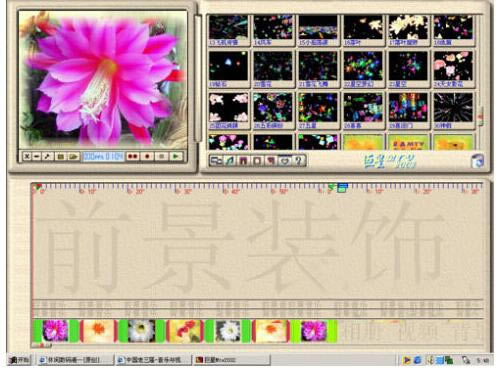496x371 pixels.
Task: Click the open folder icon under the preview
Action: [x=74, y=156]
